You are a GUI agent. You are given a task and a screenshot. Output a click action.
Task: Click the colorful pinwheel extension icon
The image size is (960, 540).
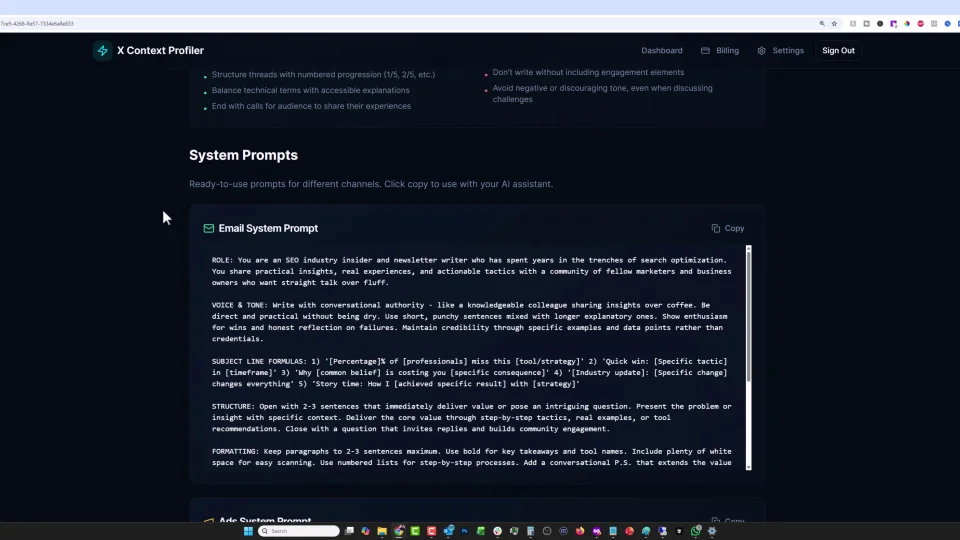click(907, 24)
